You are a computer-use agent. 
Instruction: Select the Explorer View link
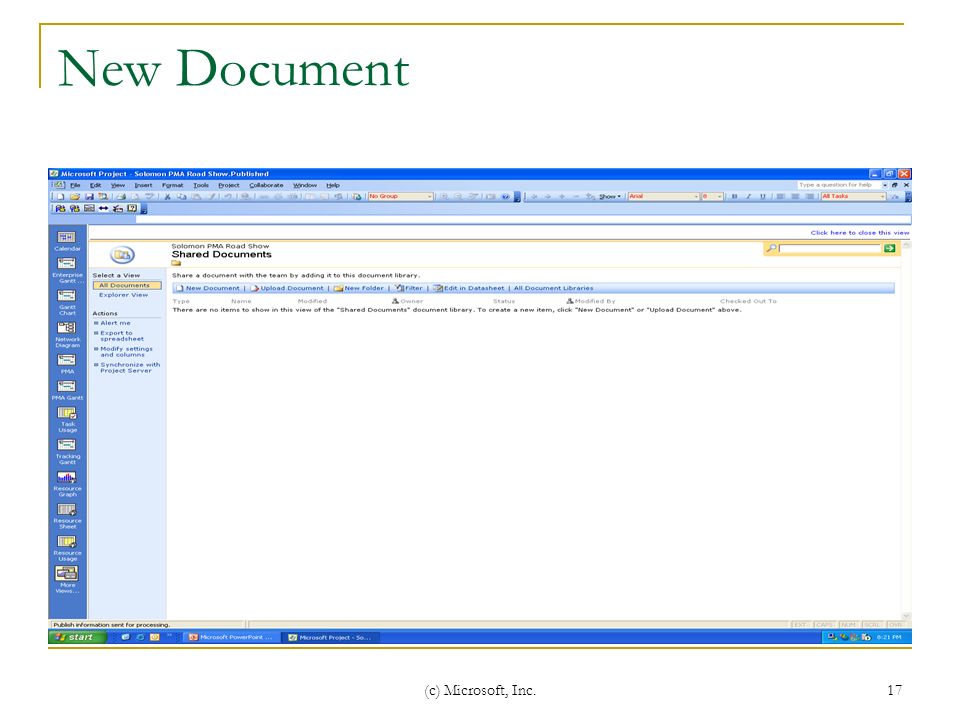(x=124, y=295)
